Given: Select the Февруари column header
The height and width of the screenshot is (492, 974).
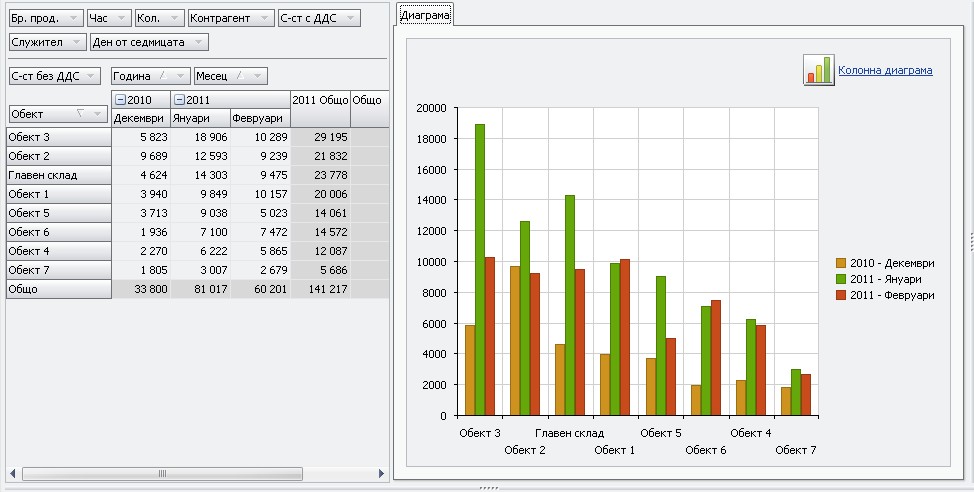Looking at the screenshot, I should 260,118.
